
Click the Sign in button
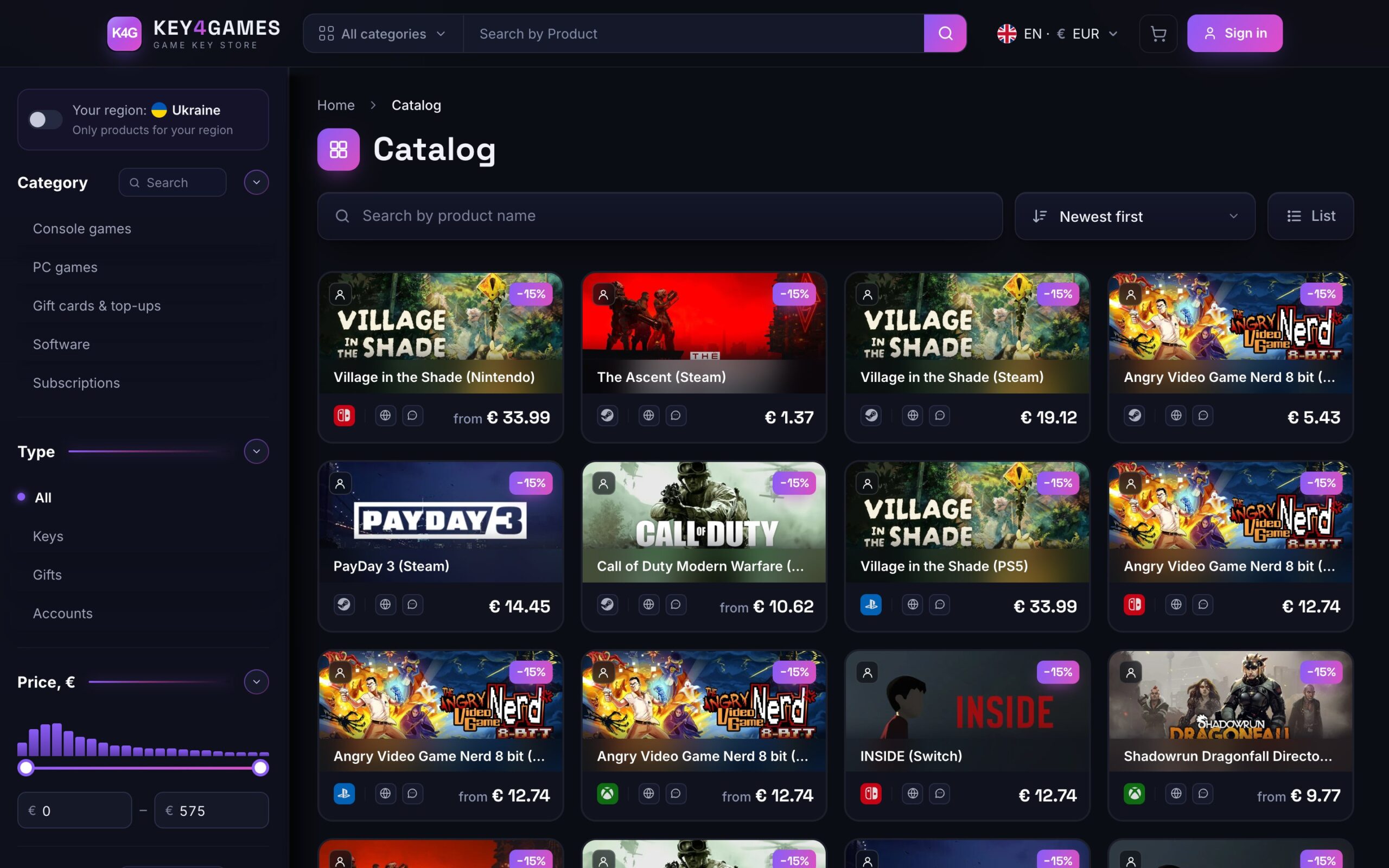tap(1234, 33)
